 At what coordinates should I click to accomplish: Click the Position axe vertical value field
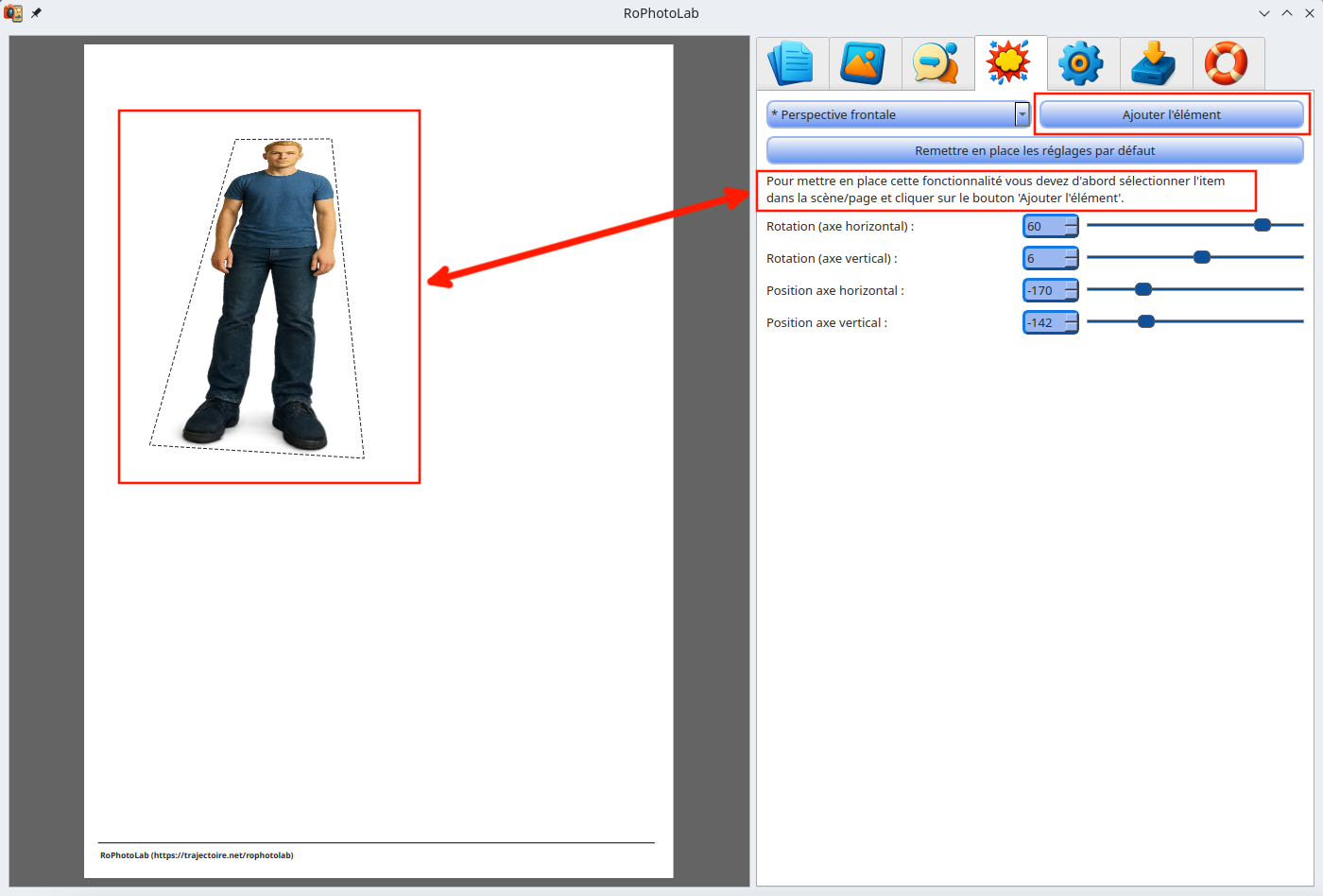click(x=1043, y=323)
